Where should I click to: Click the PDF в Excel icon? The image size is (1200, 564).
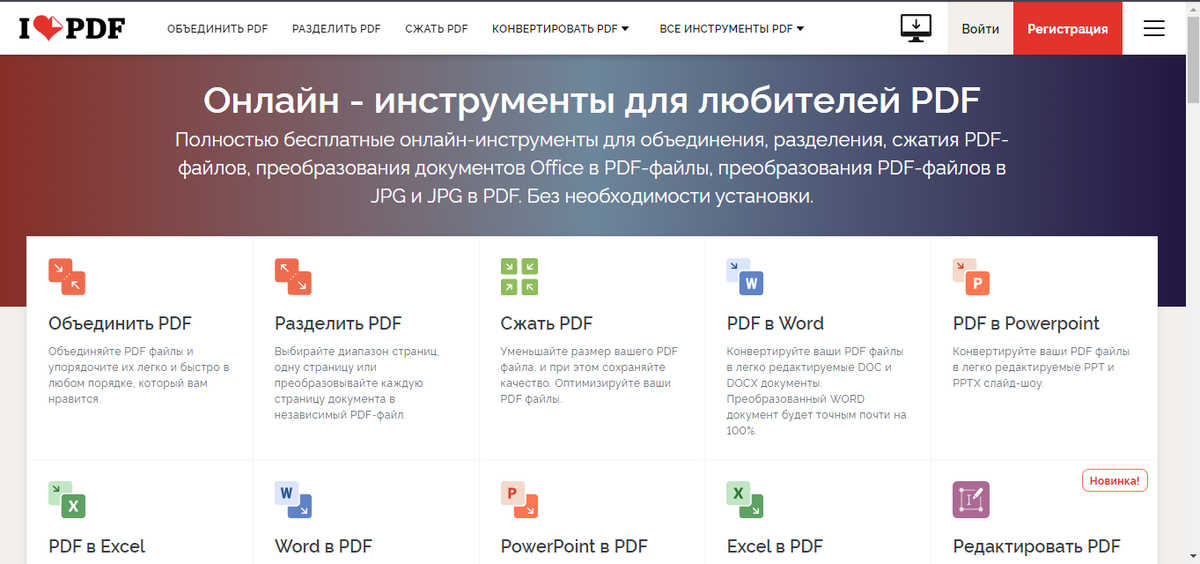click(x=67, y=499)
